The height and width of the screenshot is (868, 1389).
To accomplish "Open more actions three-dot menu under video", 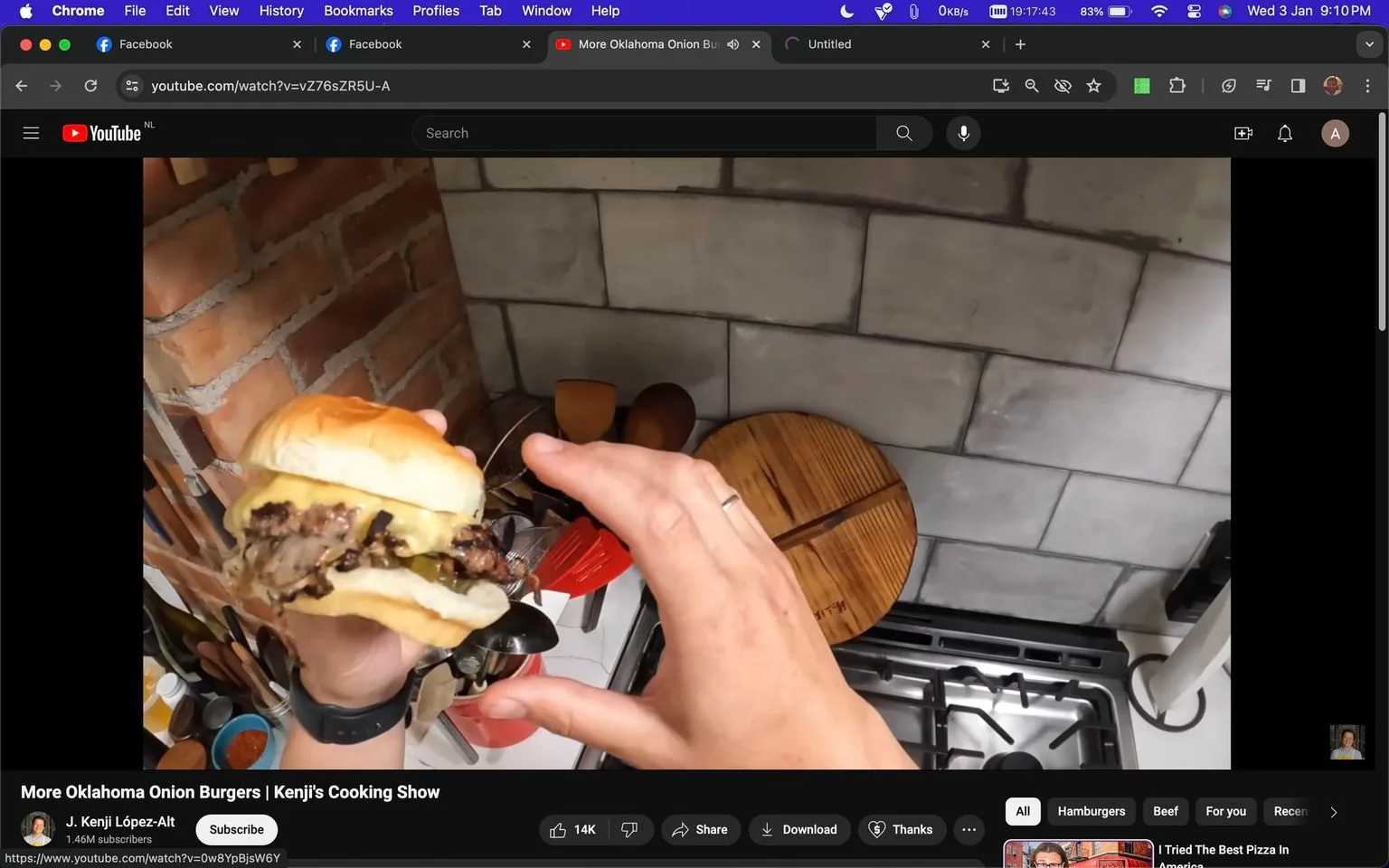I will coord(969,829).
